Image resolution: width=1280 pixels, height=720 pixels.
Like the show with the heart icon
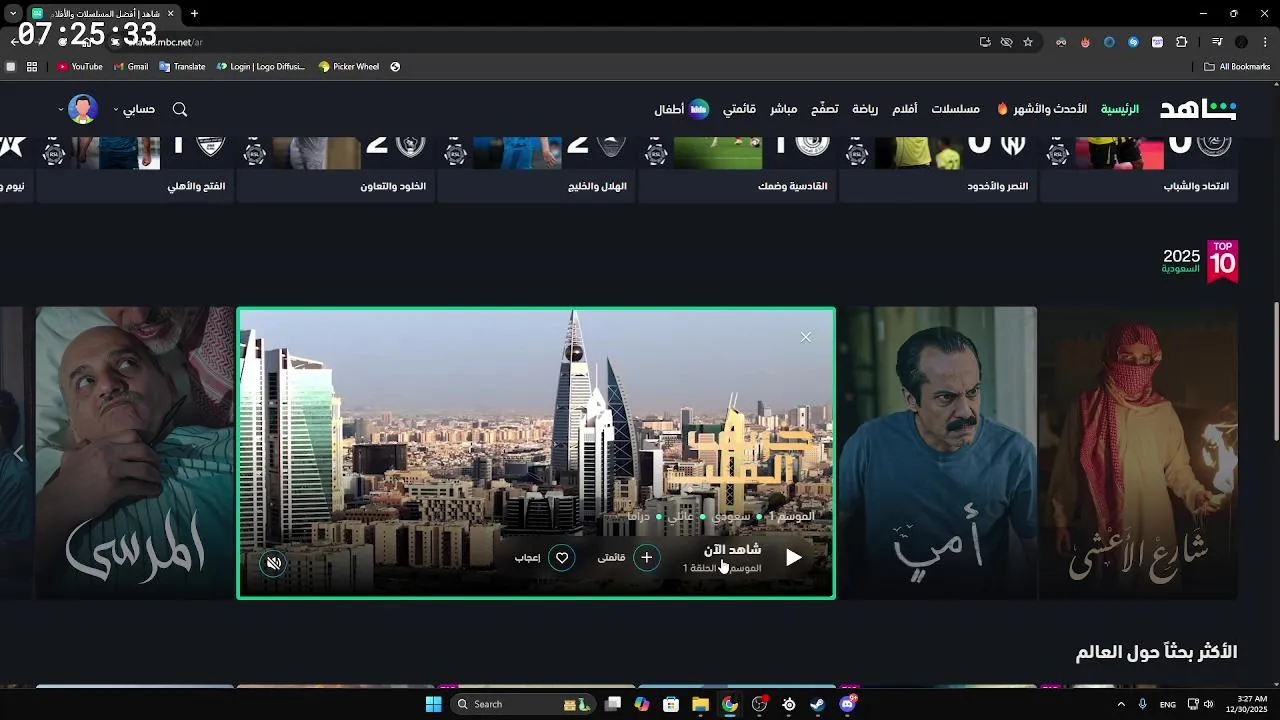point(562,558)
